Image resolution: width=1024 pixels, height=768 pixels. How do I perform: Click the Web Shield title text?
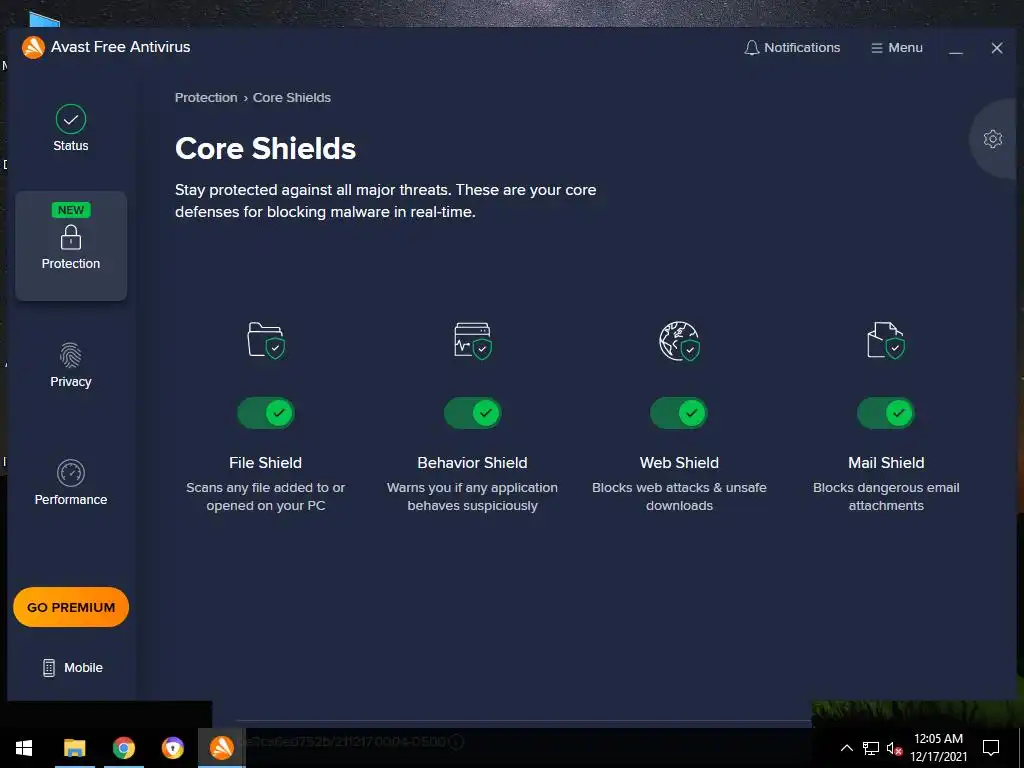coord(679,462)
